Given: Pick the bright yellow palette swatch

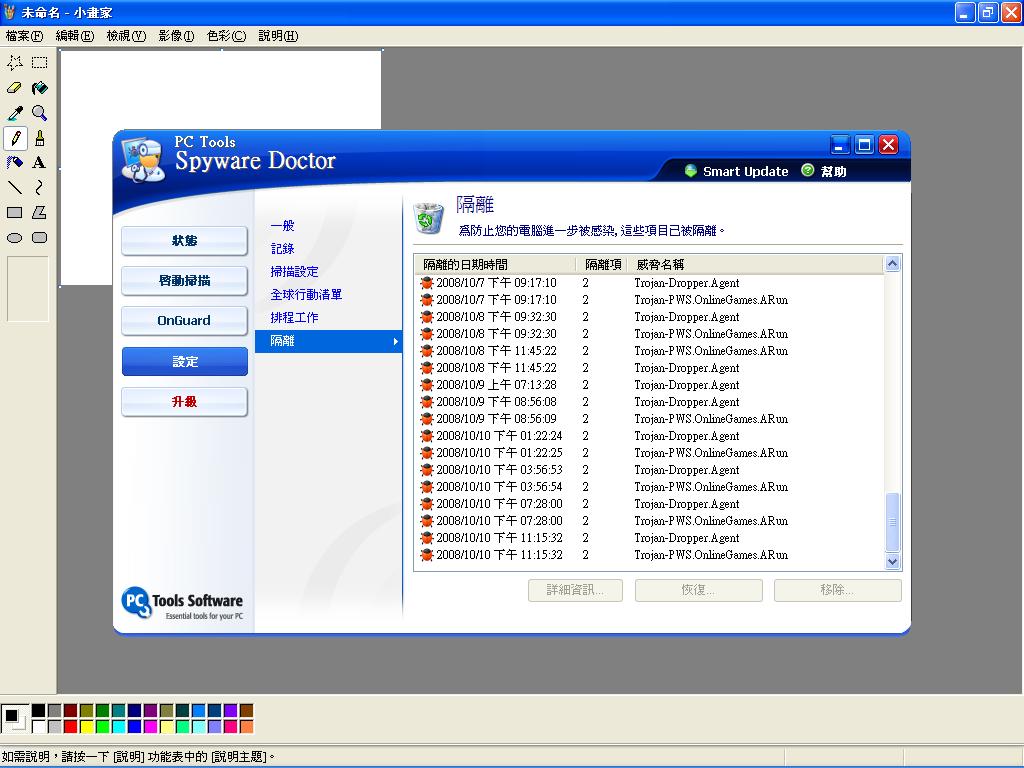Looking at the screenshot, I should point(86,726).
